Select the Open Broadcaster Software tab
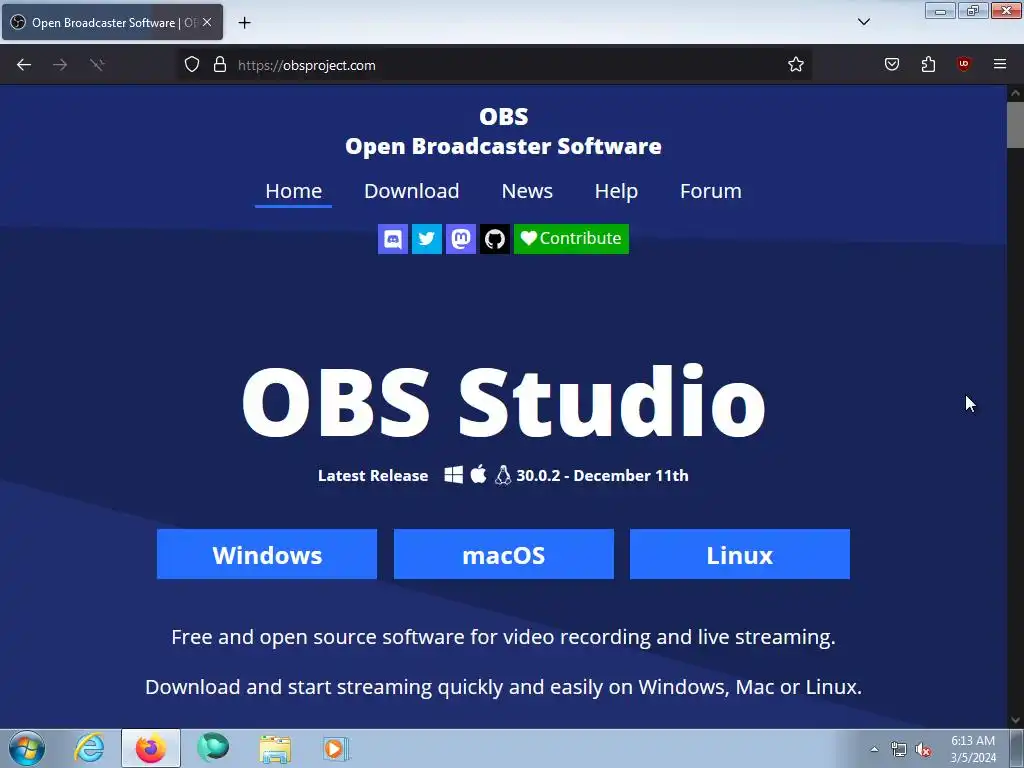 click(112, 22)
